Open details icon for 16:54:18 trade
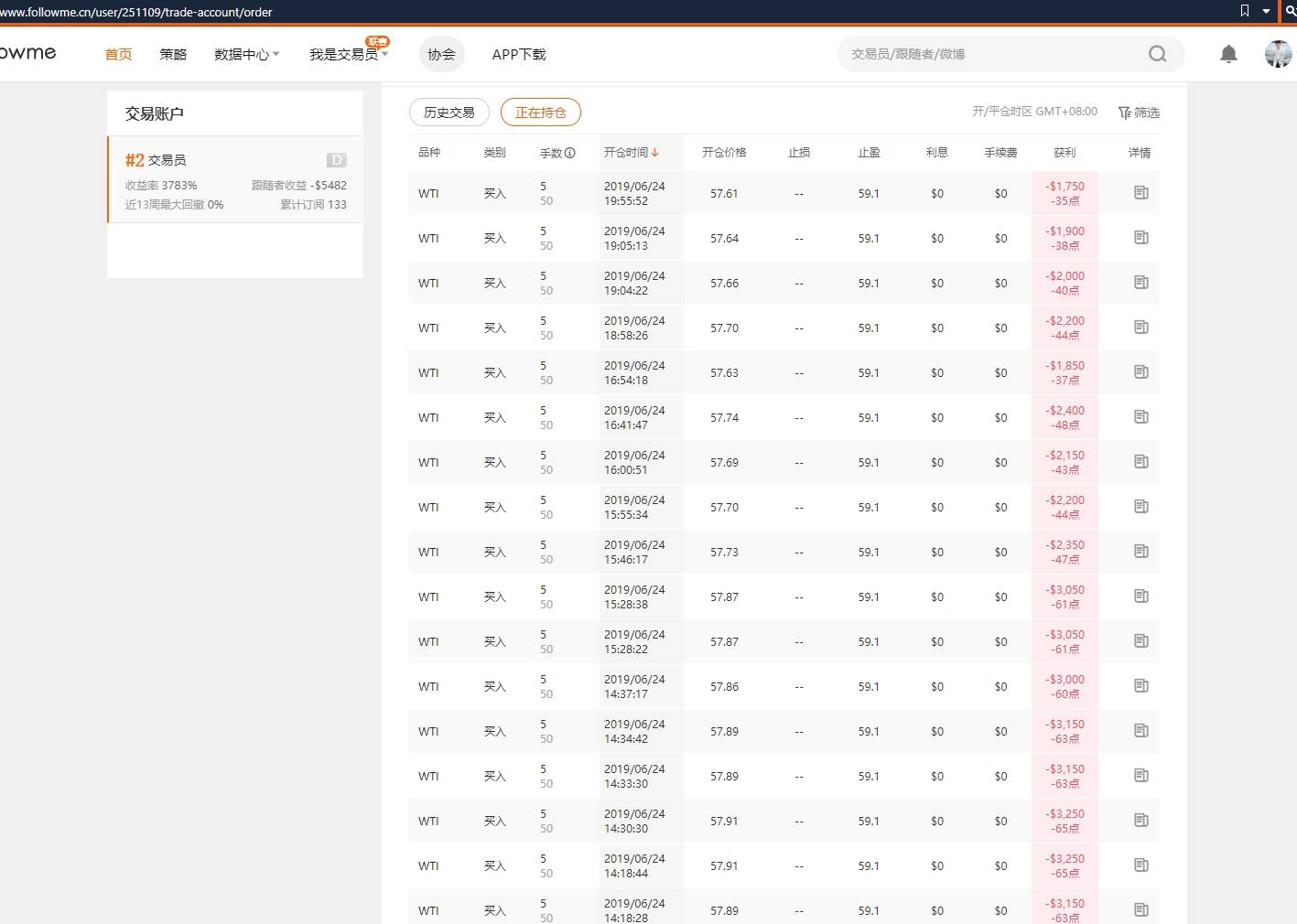 [x=1140, y=372]
